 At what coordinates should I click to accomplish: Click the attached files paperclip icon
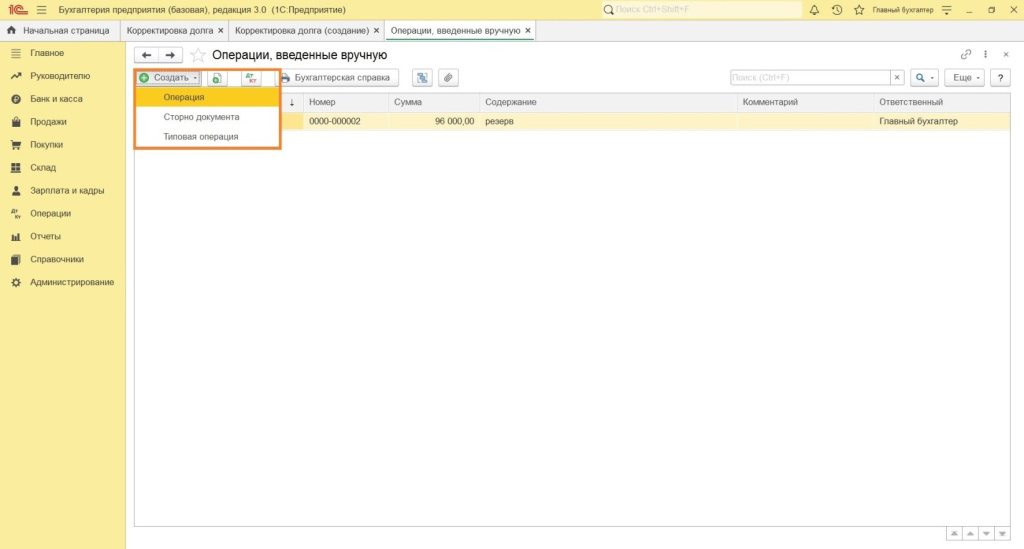pos(449,77)
